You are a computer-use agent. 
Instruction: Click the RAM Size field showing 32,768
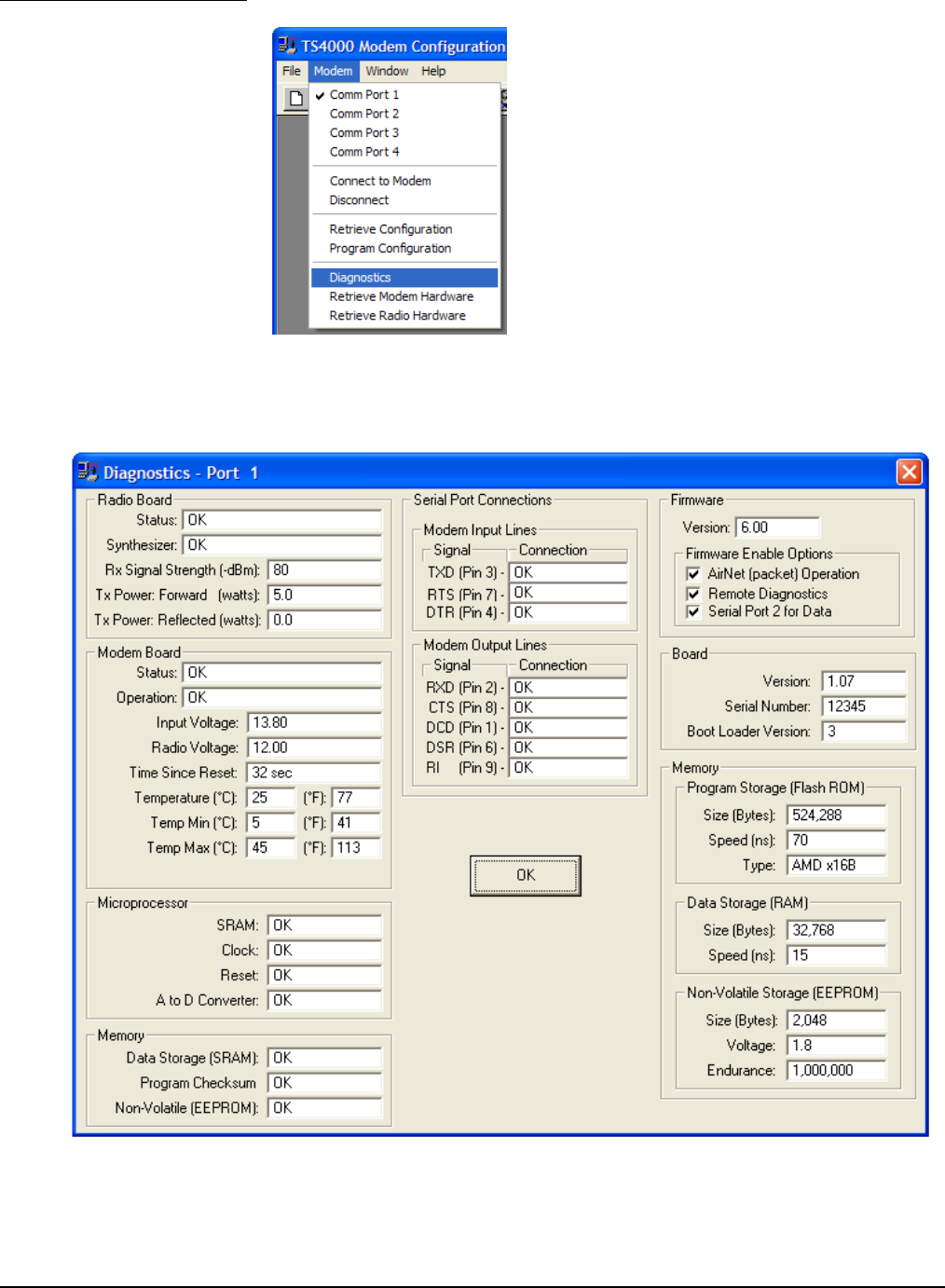(837, 931)
